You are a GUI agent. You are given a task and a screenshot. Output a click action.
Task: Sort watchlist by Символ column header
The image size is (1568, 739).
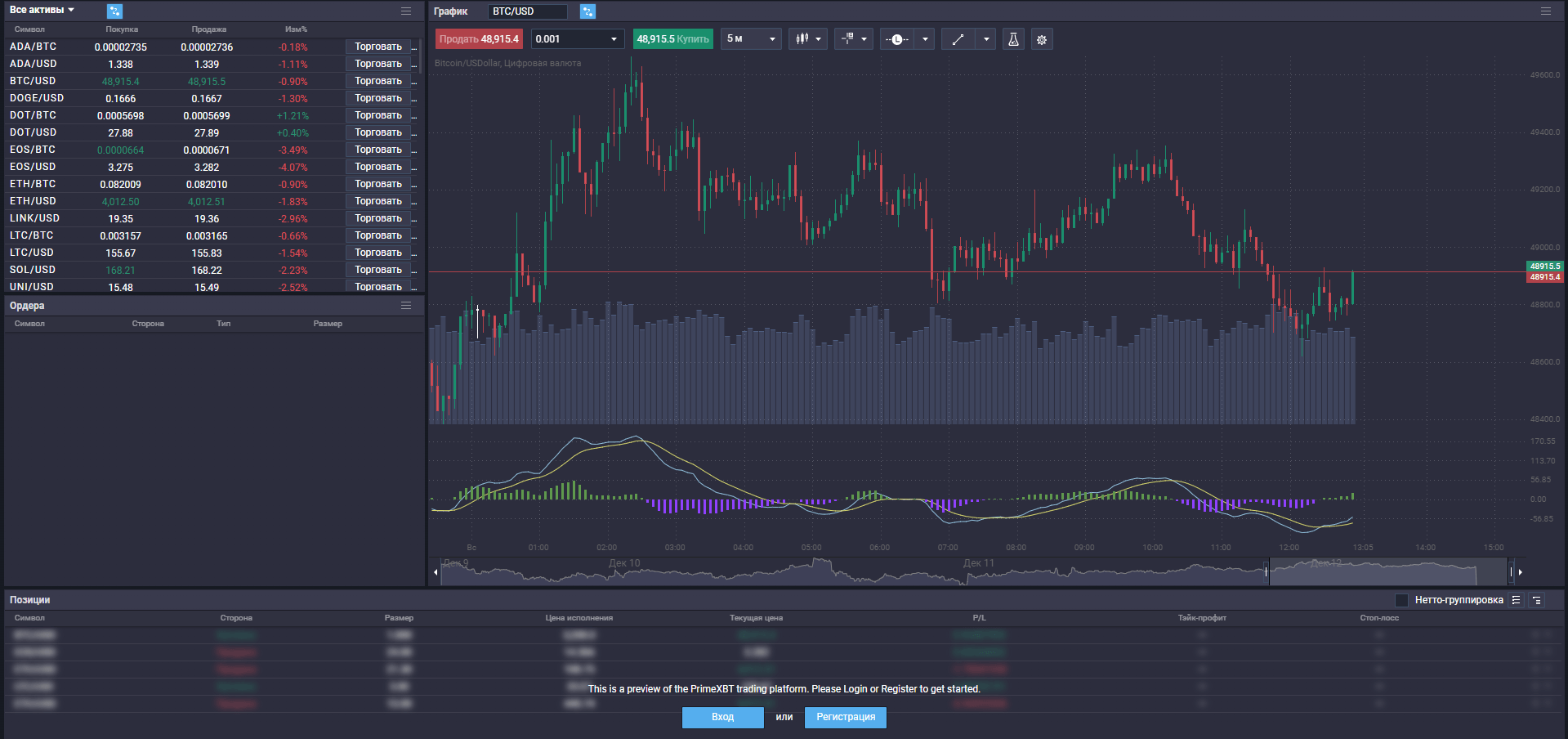coord(29,29)
